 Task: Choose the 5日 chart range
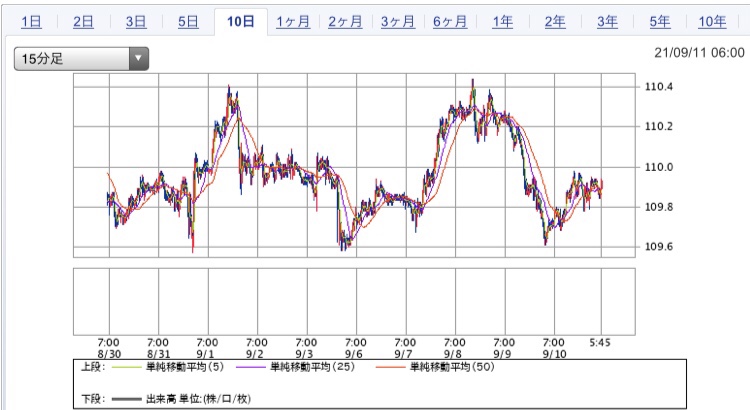pos(188,22)
